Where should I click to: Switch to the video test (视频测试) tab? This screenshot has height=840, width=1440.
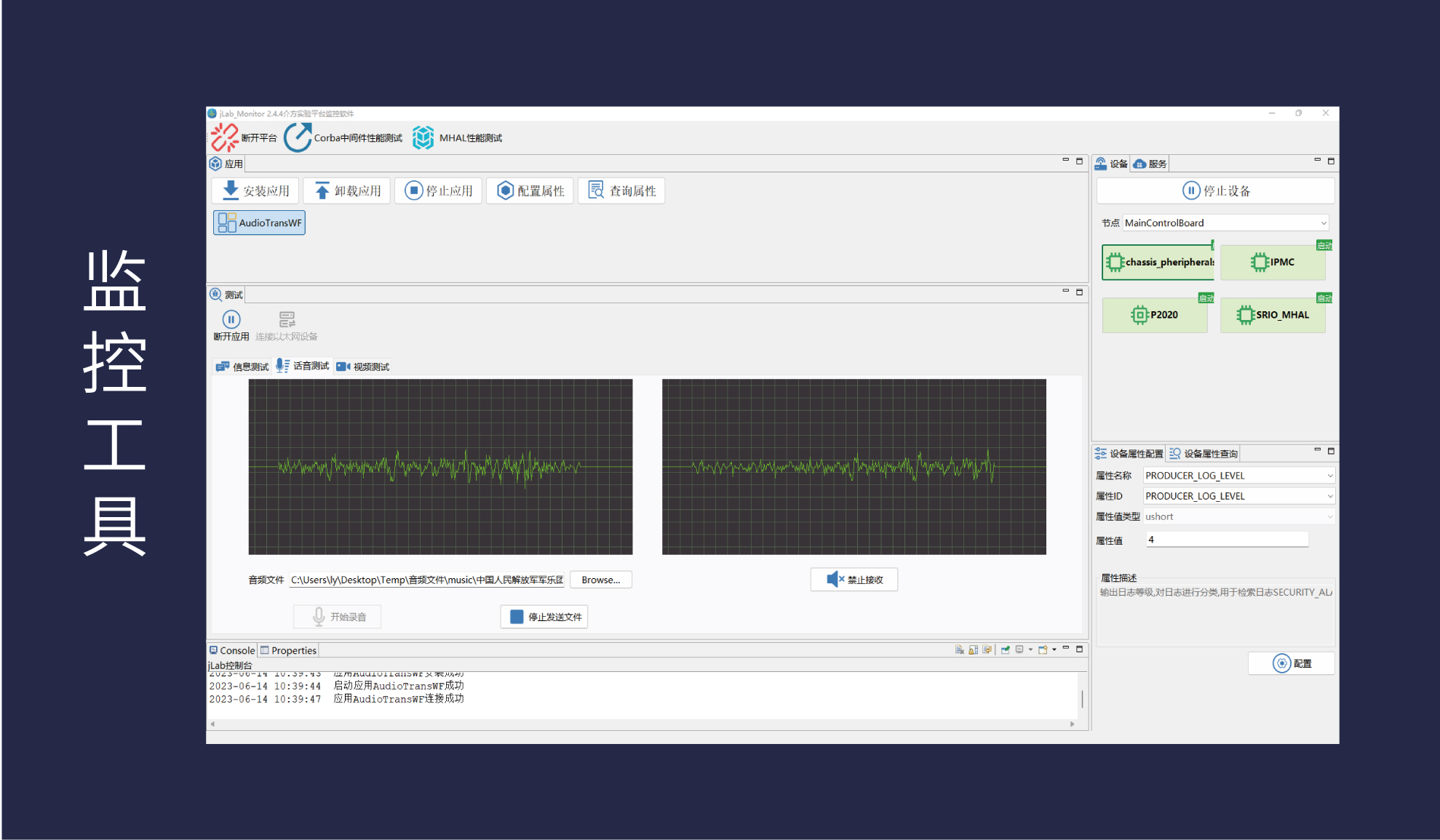pos(363,367)
